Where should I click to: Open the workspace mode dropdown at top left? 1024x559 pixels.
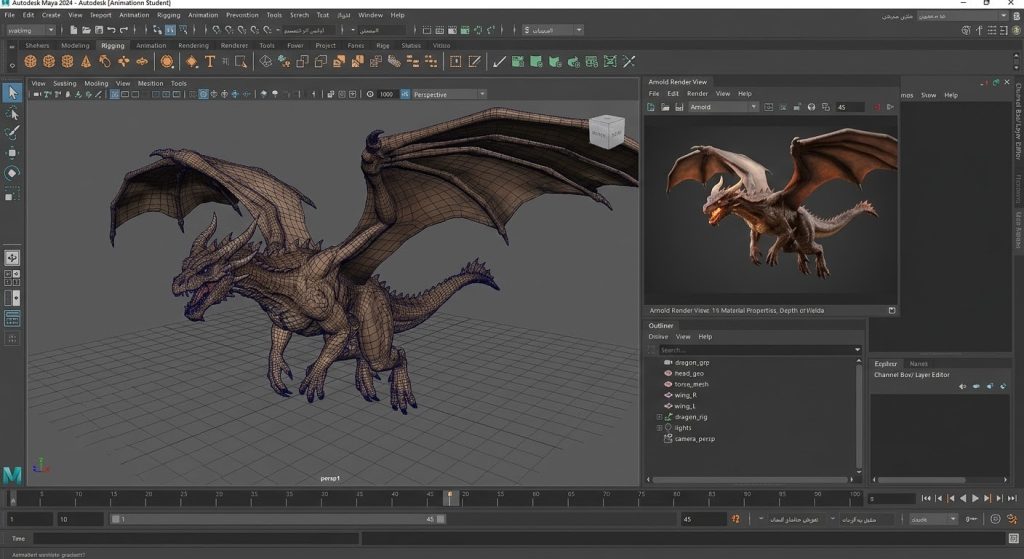pyautogui.click(x=31, y=30)
